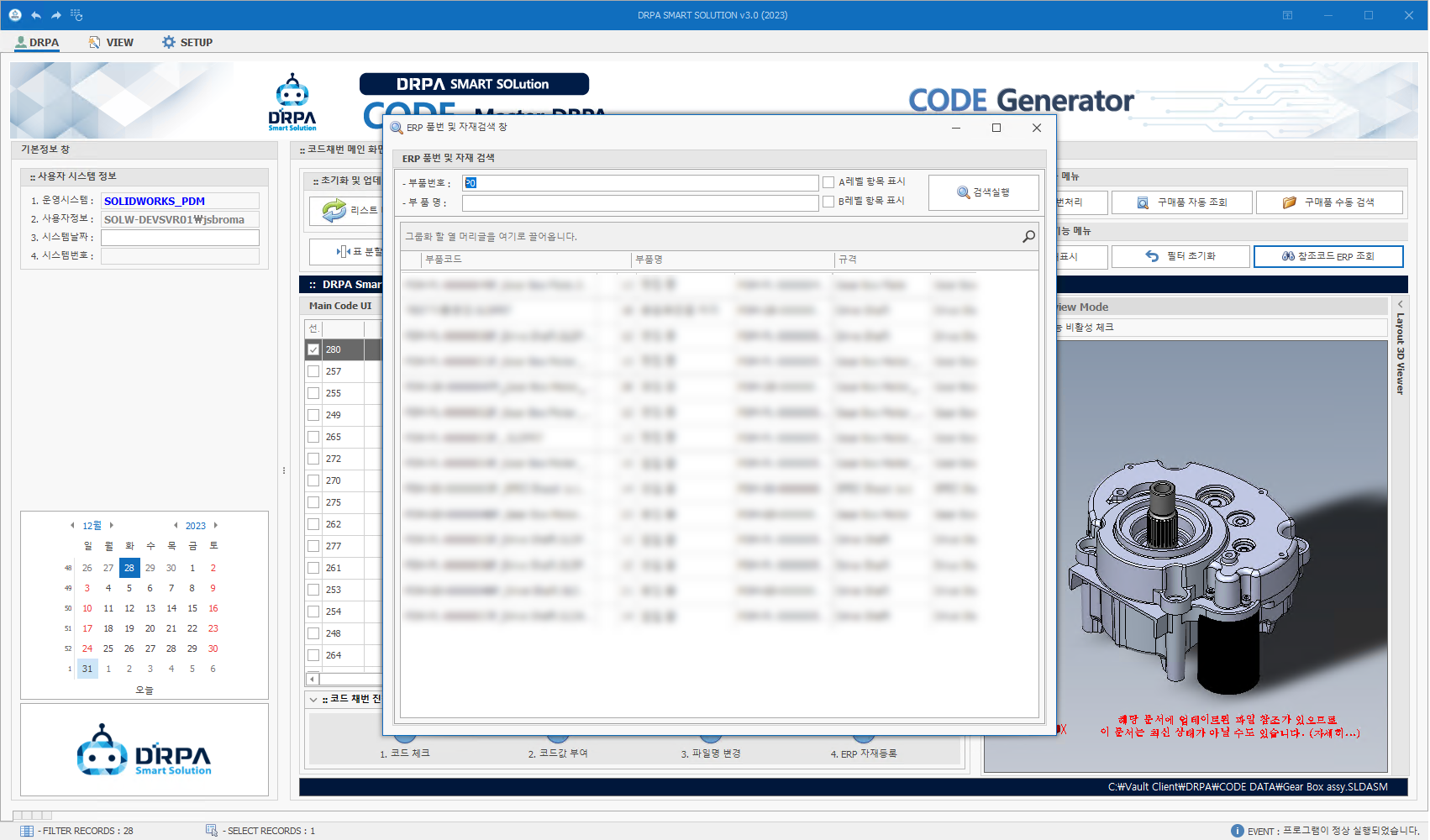Click the 부품번호 input field

[640, 183]
